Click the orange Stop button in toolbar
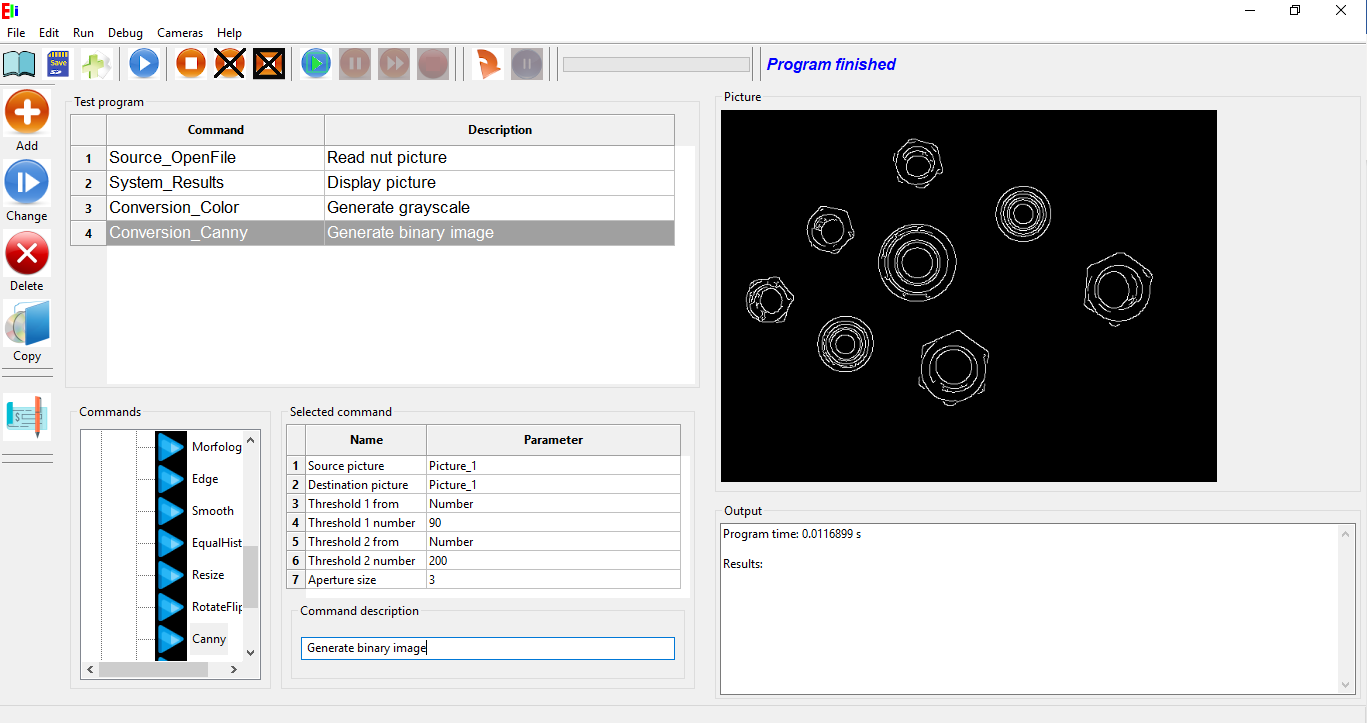The image size is (1367, 723). point(191,64)
